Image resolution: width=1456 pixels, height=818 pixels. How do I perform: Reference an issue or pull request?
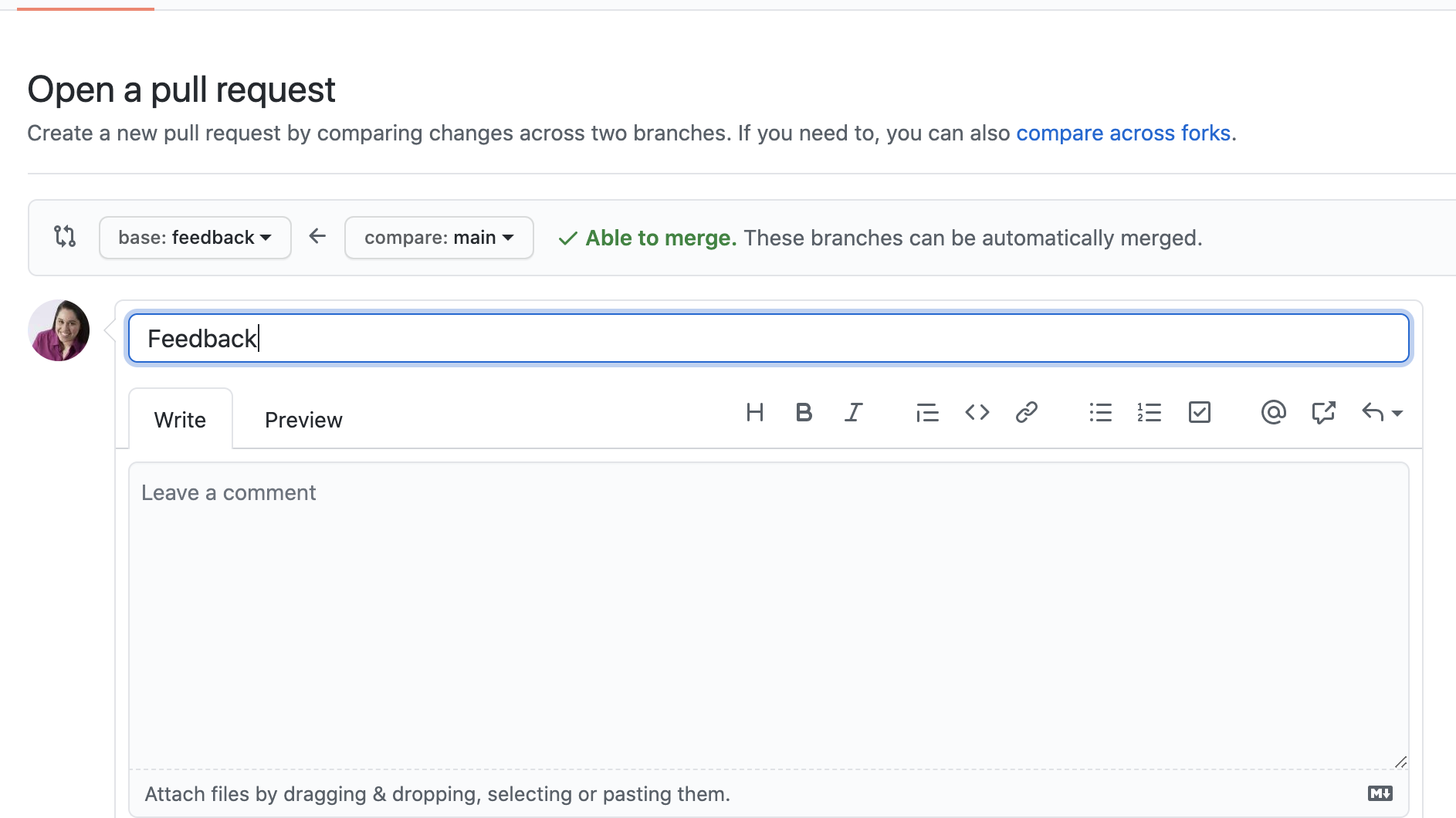pyautogui.click(x=1323, y=412)
